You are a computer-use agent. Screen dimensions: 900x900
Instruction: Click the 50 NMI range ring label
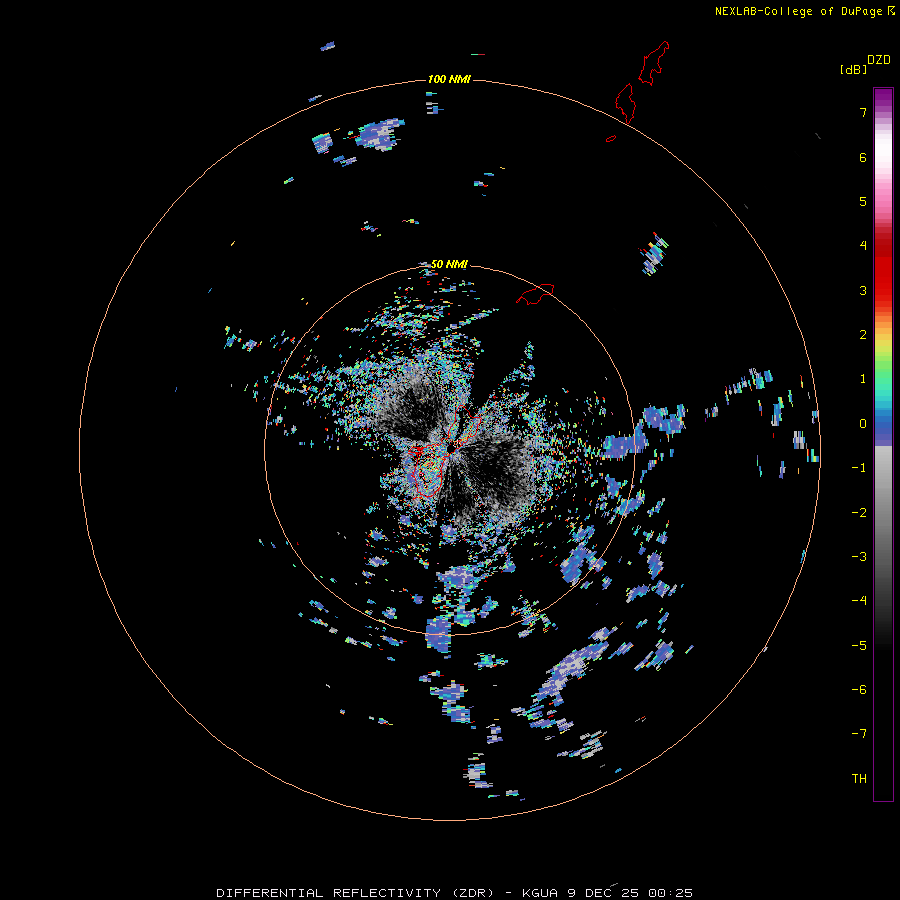(x=449, y=264)
